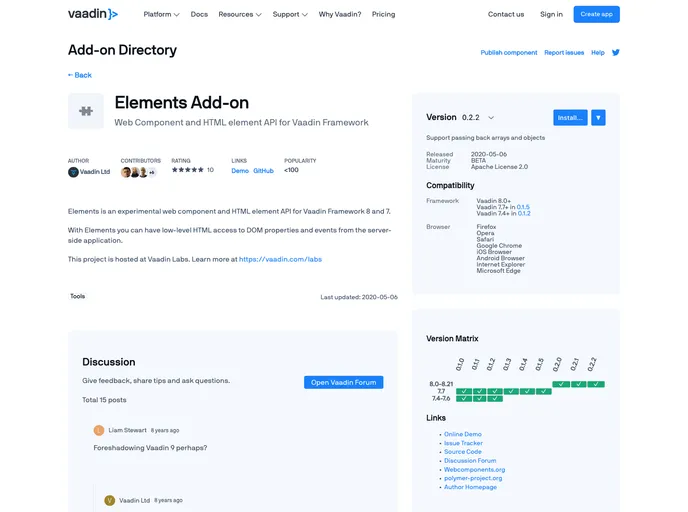Click the popularity value <100
Image resolution: width=688 pixels, height=512 pixels.
tap(291, 170)
